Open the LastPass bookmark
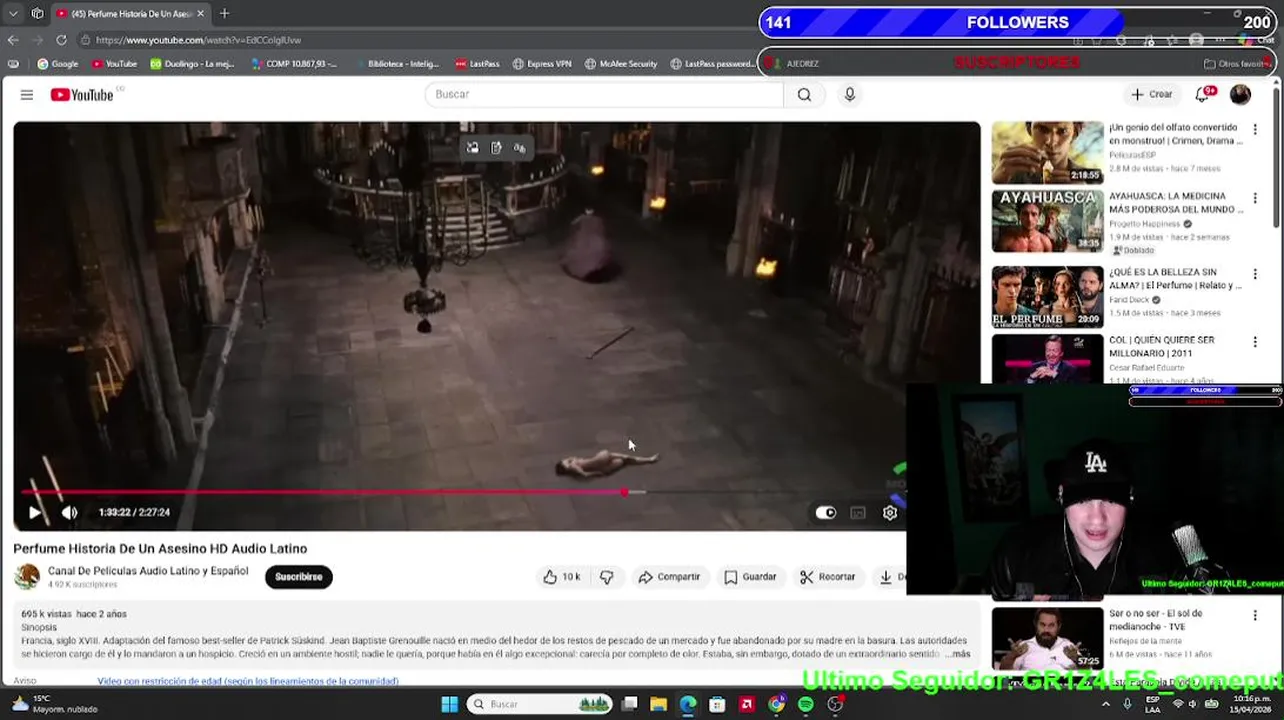 coord(477,64)
